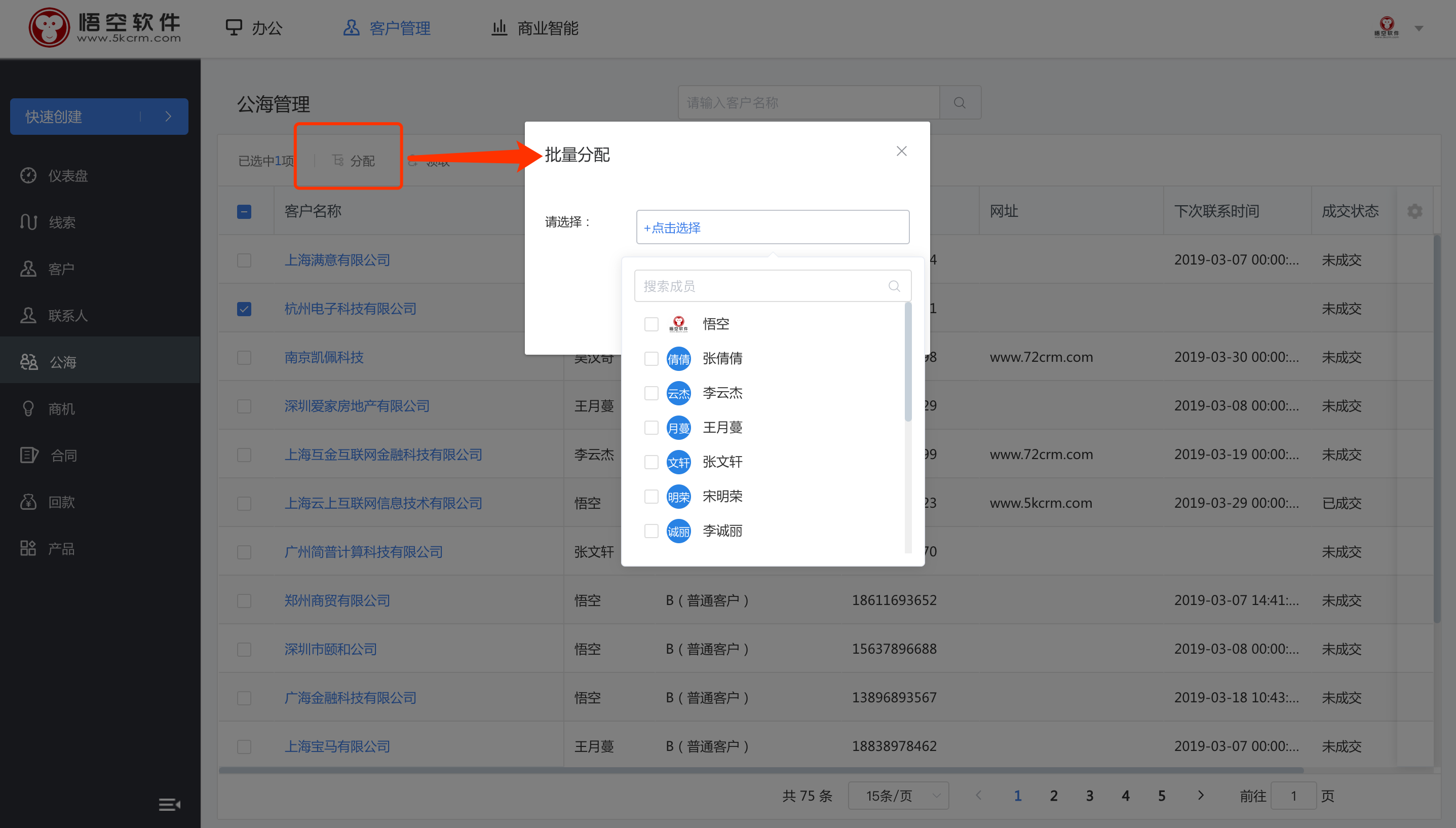Click the 王月蔓 avatar badge
This screenshot has height=828, width=1456.
click(x=678, y=428)
